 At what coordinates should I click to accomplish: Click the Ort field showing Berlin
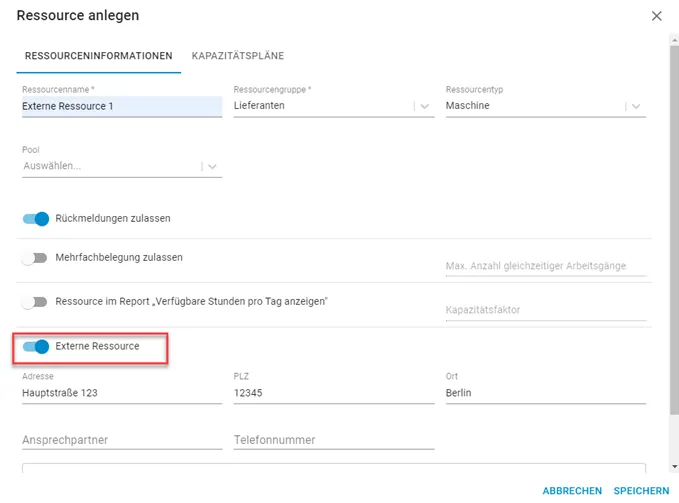point(546,393)
